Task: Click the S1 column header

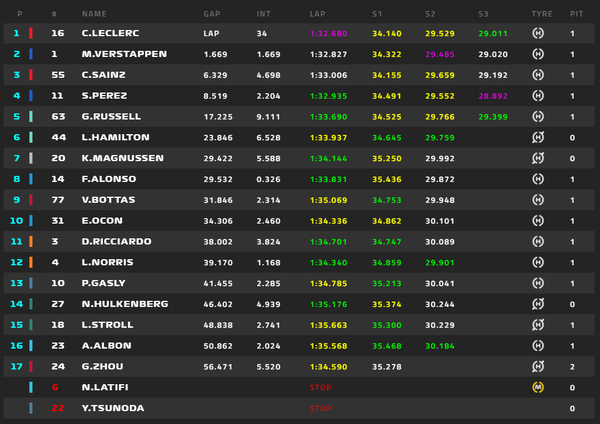Action: [x=377, y=14]
